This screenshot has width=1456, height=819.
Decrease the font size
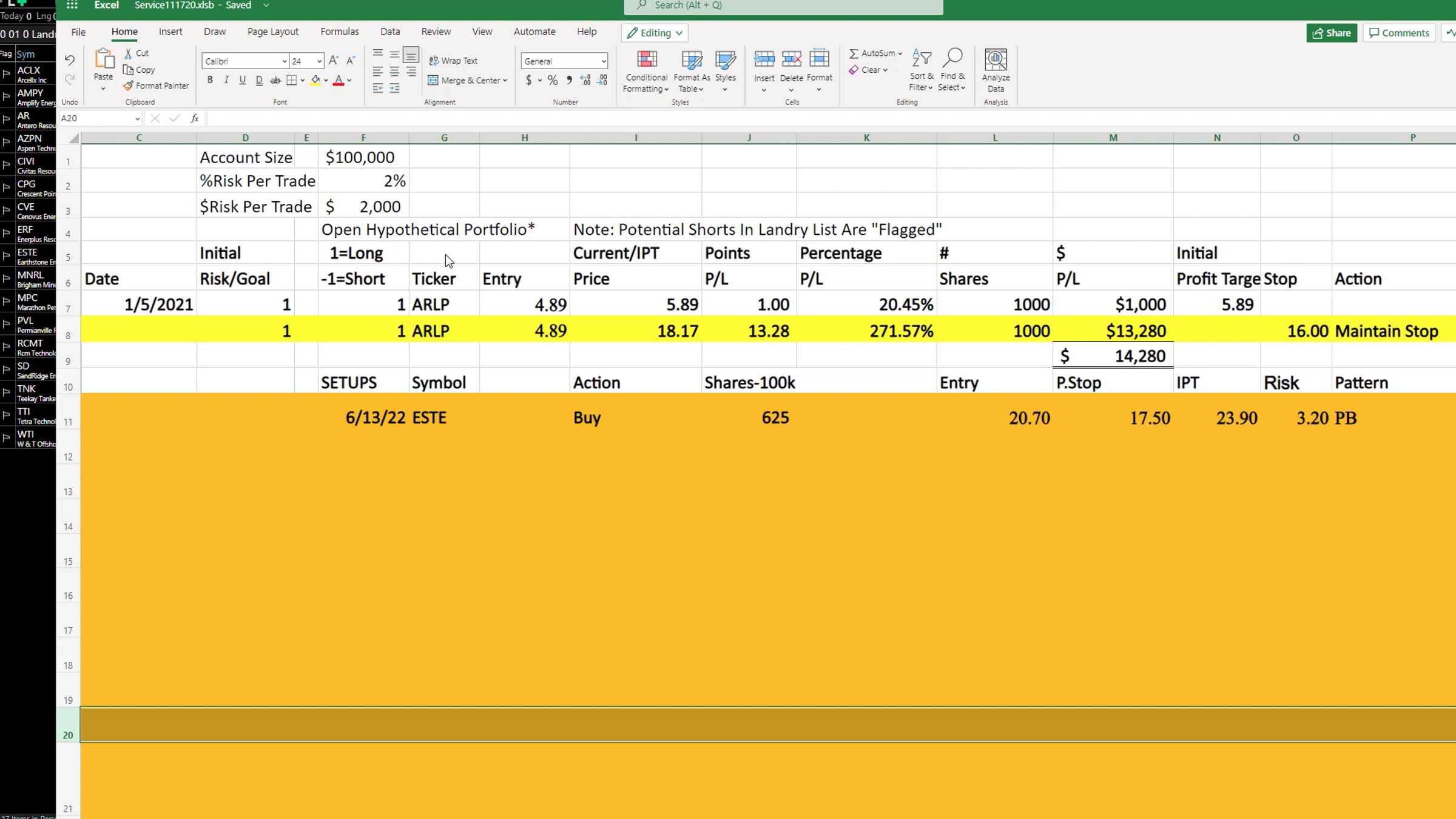click(x=351, y=61)
